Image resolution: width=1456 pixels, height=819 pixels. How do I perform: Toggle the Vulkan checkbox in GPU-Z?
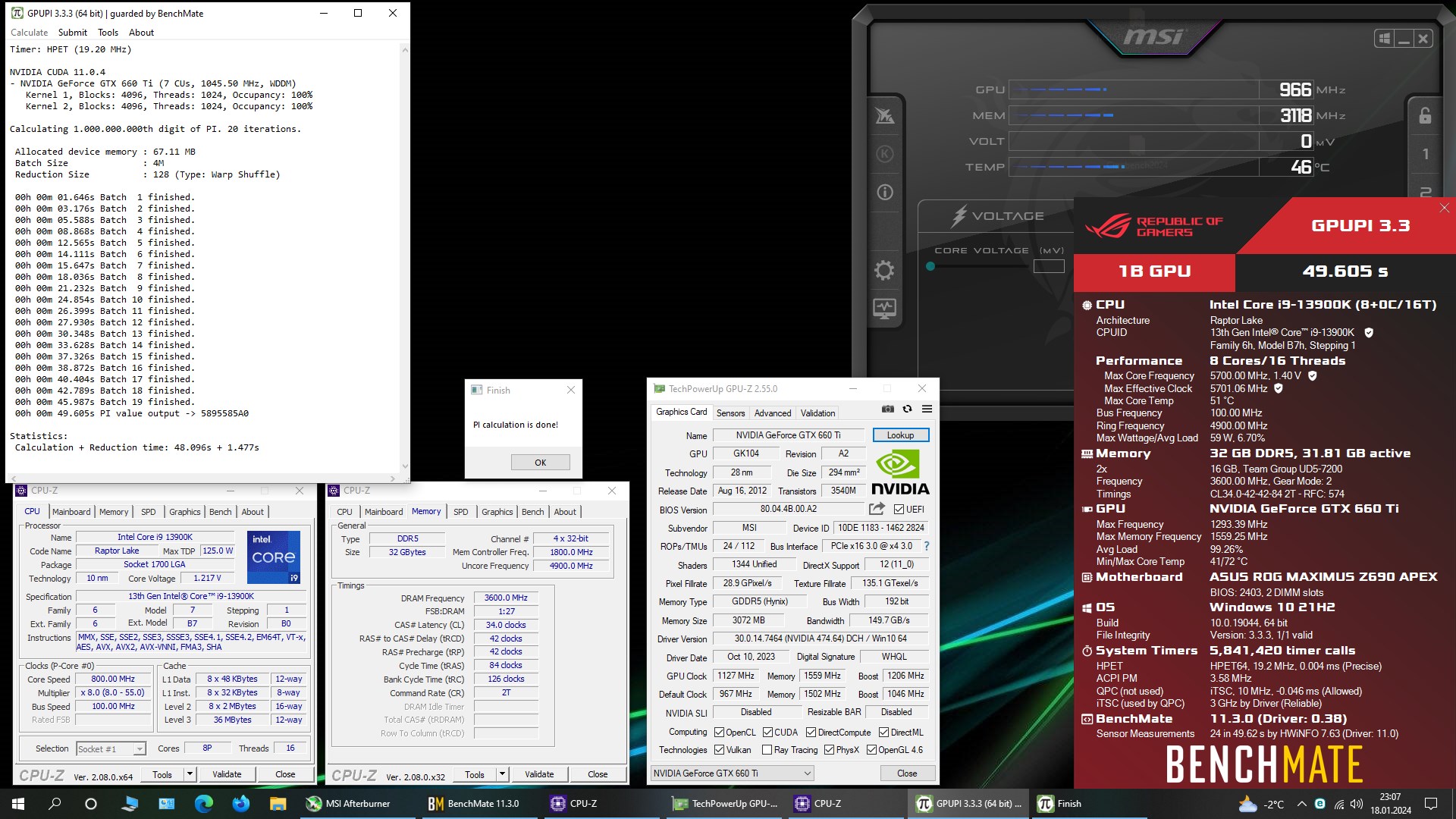719,750
